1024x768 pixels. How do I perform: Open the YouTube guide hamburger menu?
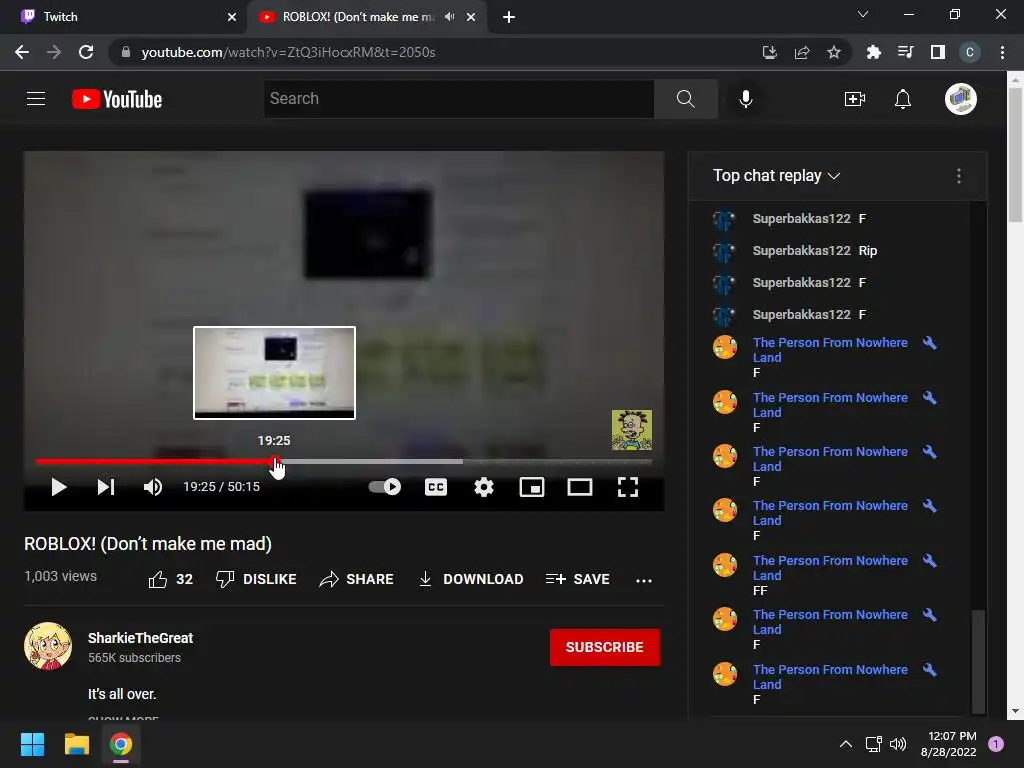point(36,99)
